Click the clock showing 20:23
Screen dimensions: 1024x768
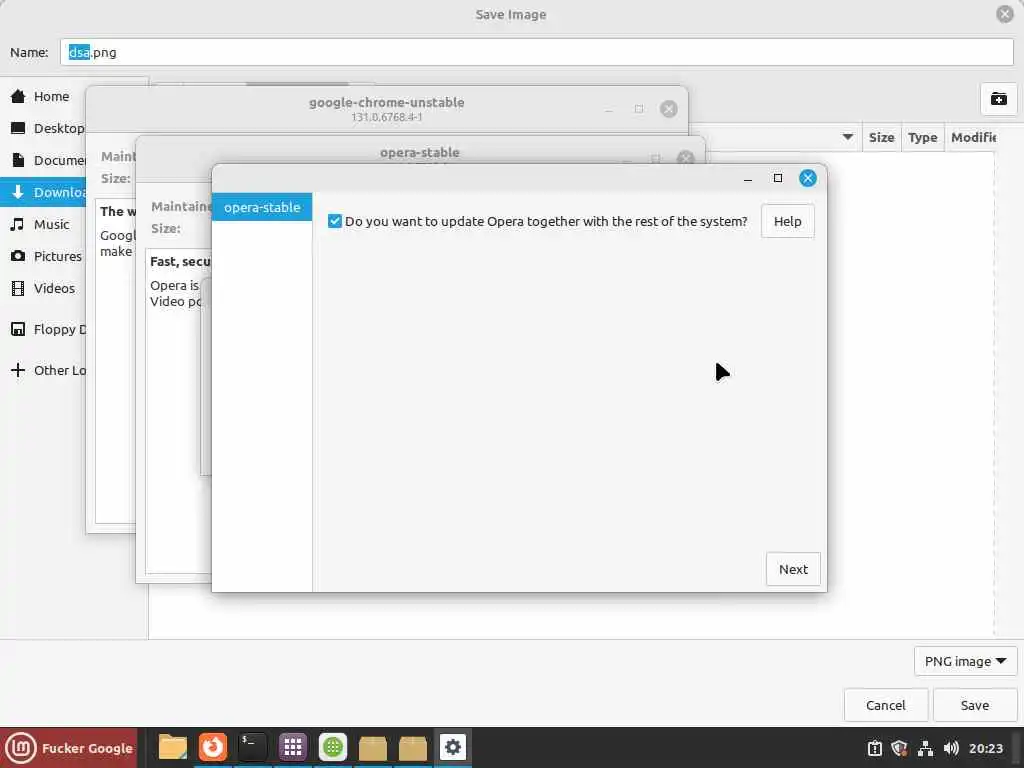click(985, 748)
